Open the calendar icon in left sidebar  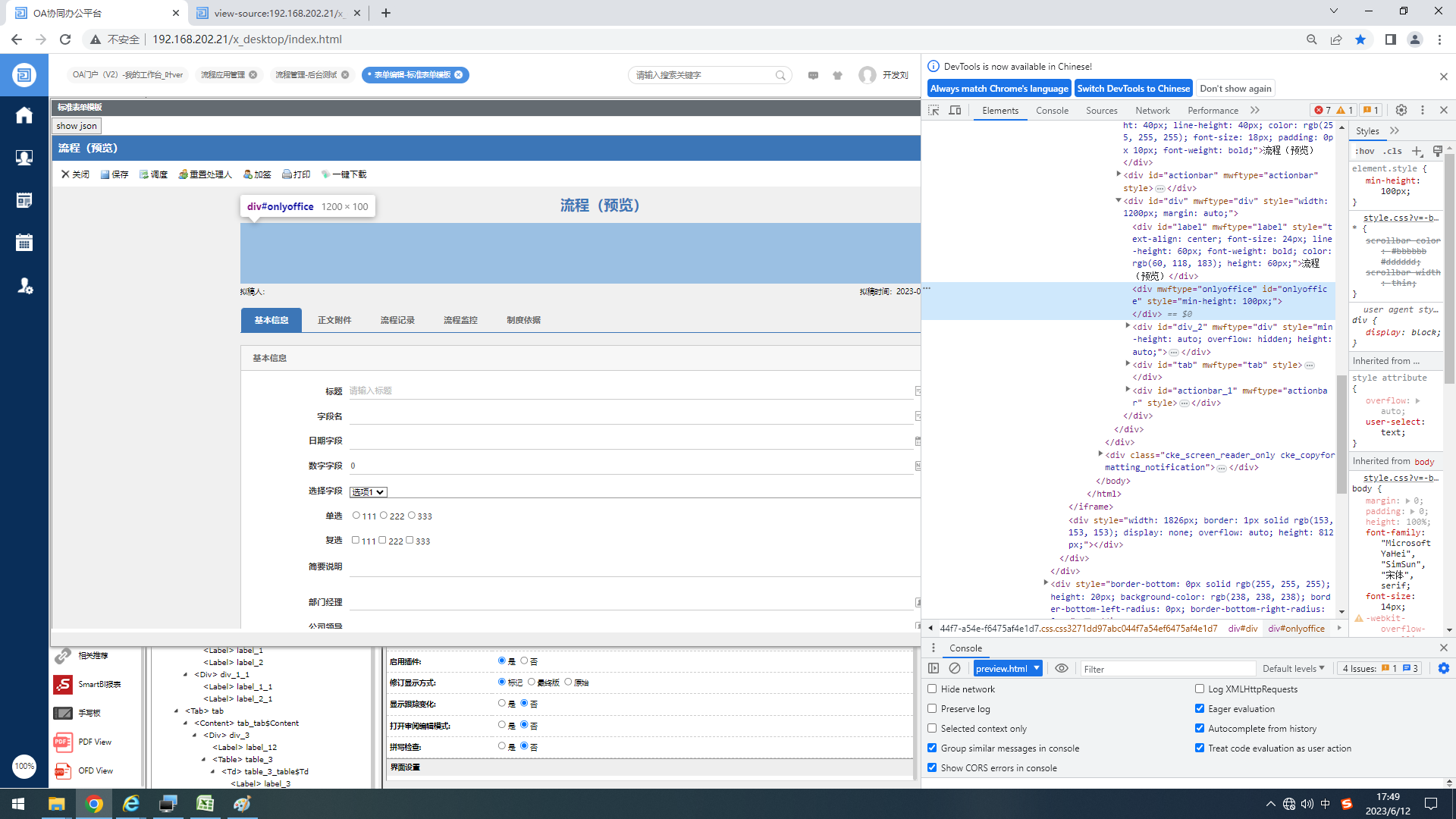[x=24, y=243]
